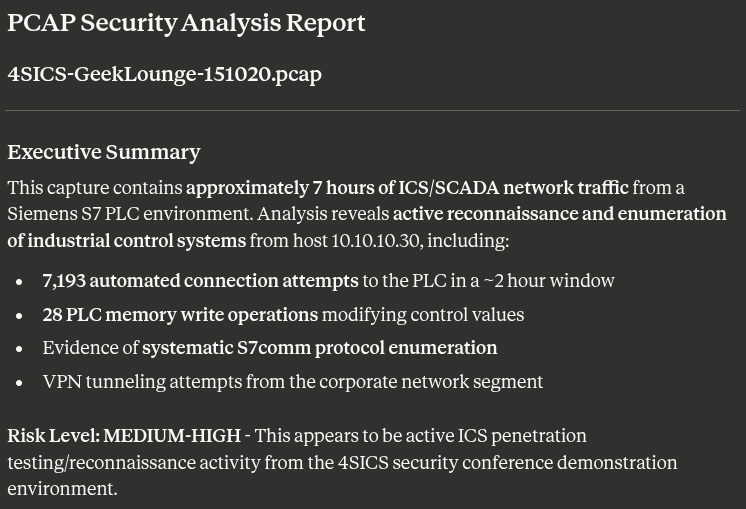
Task: Click the phrase 4SICS security conference demonstration
Action: pos(507,463)
